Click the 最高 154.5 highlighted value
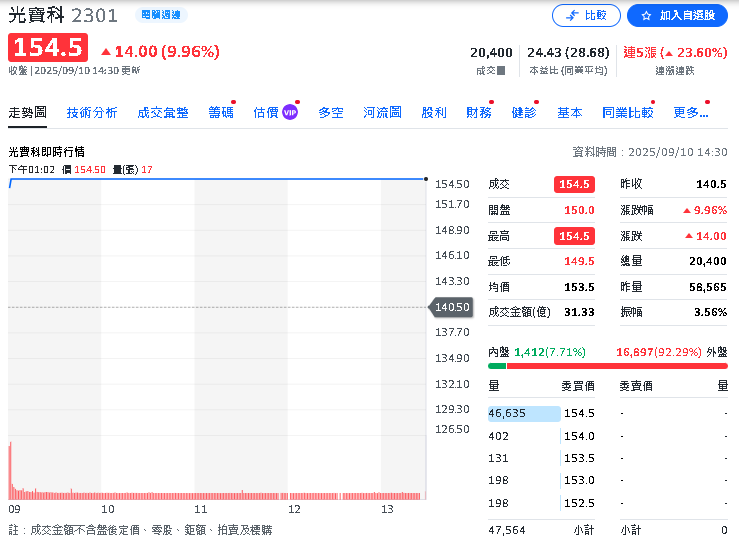 click(x=574, y=236)
